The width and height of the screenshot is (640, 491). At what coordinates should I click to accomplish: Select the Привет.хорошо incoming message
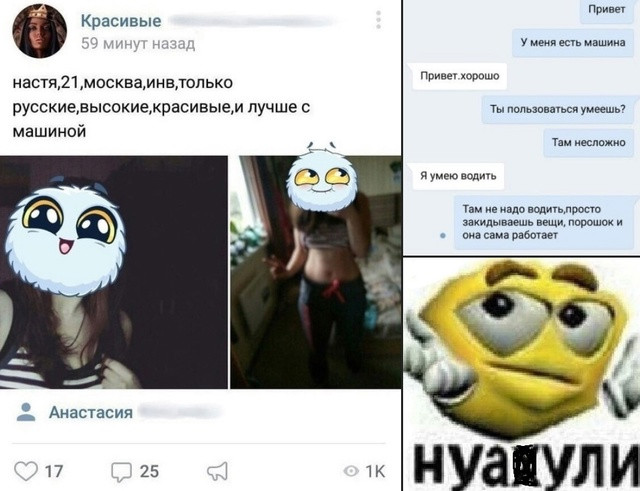click(x=460, y=76)
